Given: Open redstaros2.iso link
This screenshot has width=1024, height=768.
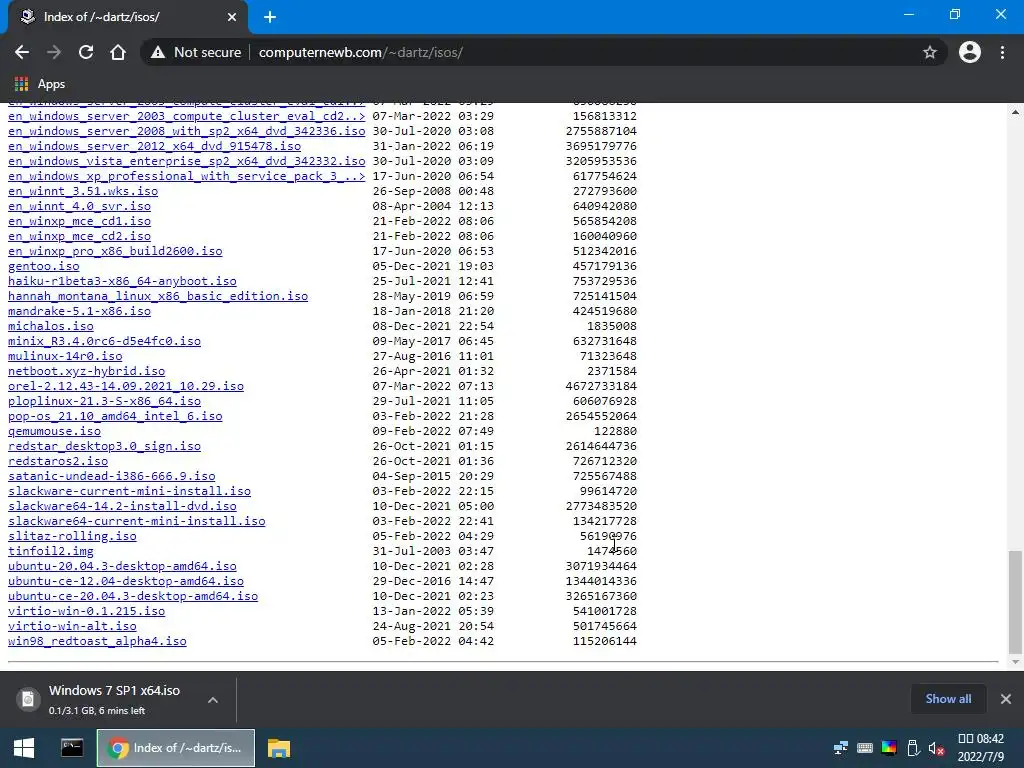Looking at the screenshot, I should tap(58, 462).
